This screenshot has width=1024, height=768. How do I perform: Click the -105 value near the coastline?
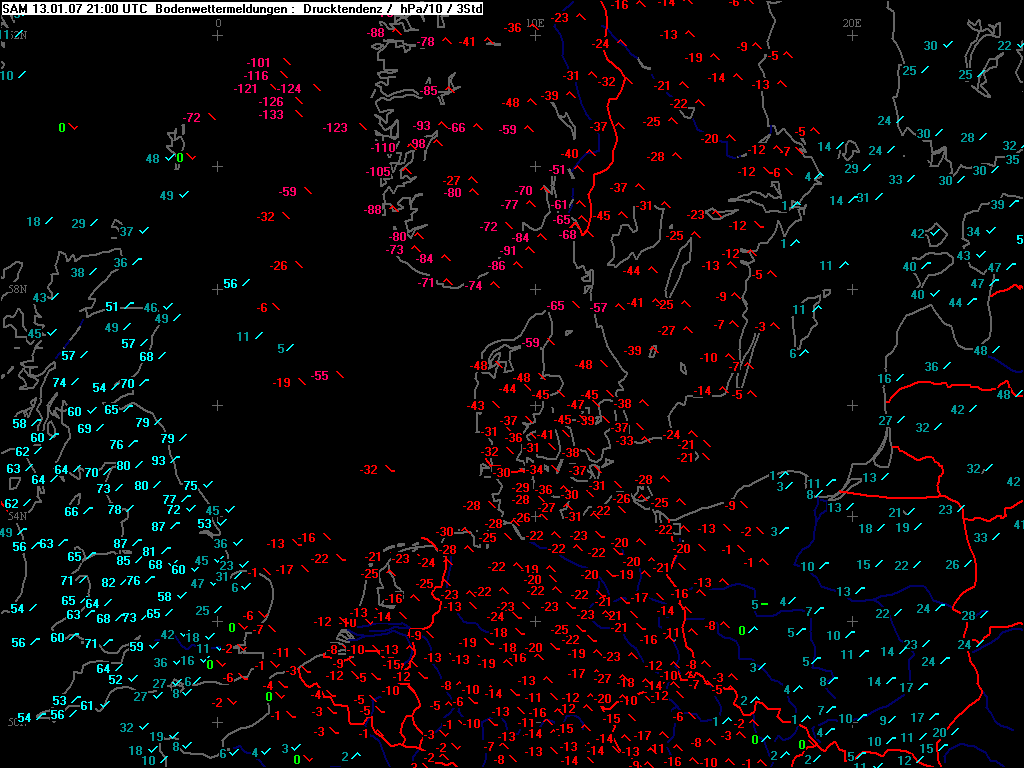(x=377, y=172)
